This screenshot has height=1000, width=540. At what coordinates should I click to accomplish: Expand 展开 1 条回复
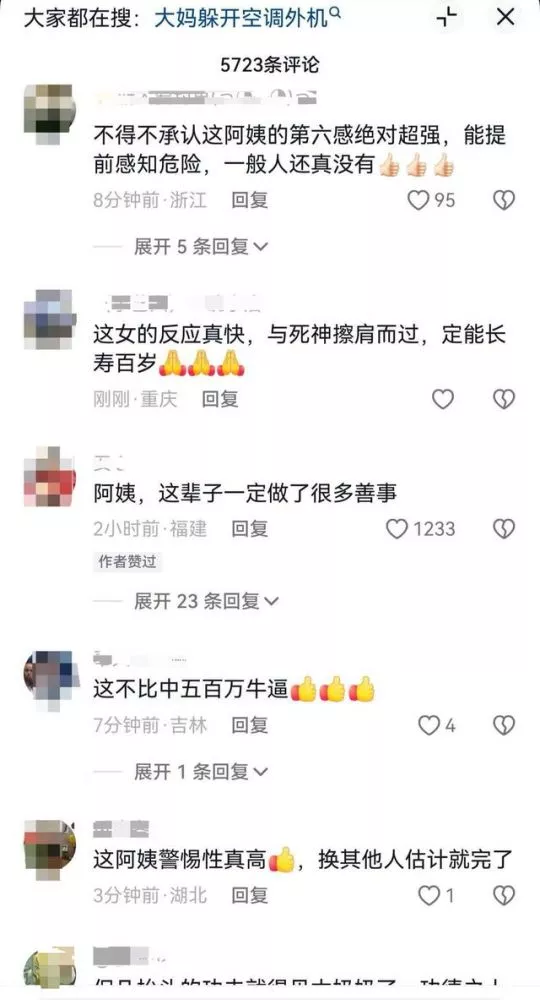tap(201, 772)
